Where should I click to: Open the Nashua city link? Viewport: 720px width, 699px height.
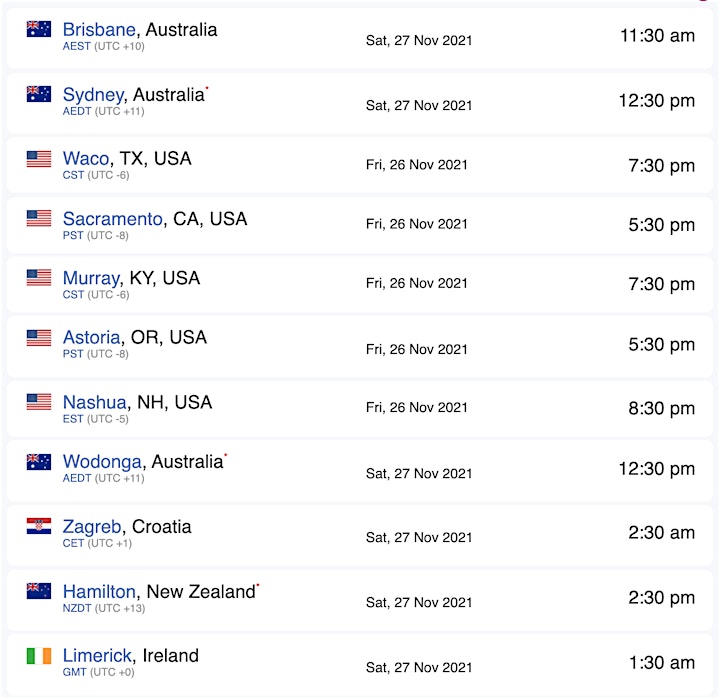[95, 402]
